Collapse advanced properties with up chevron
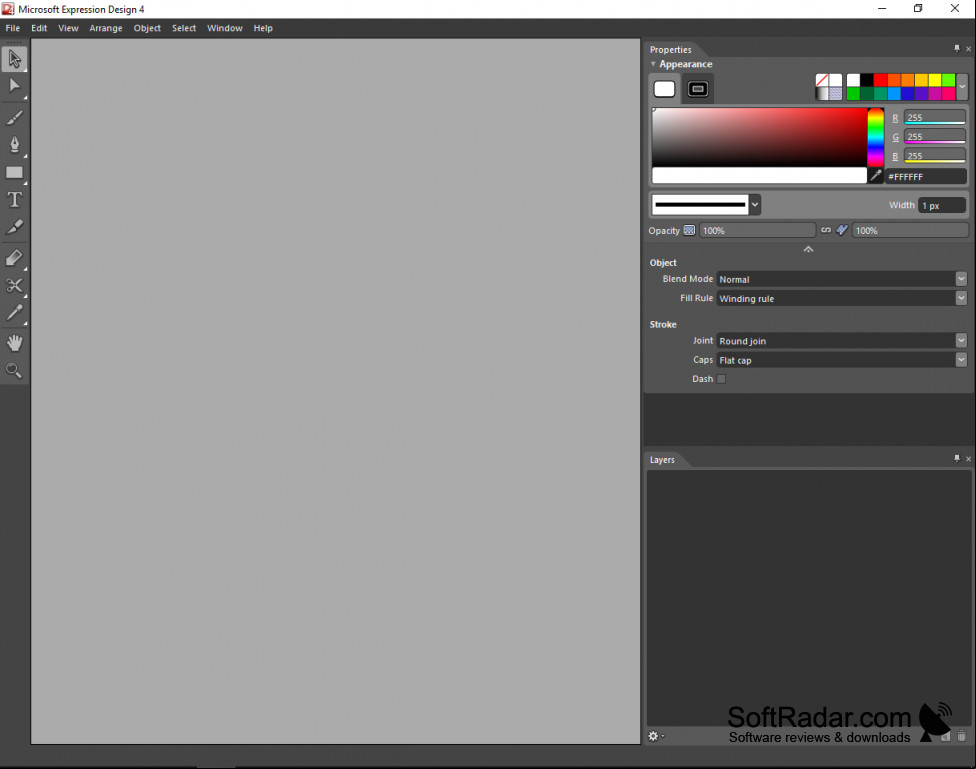This screenshot has height=769, width=976. pyautogui.click(x=808, y=249)
